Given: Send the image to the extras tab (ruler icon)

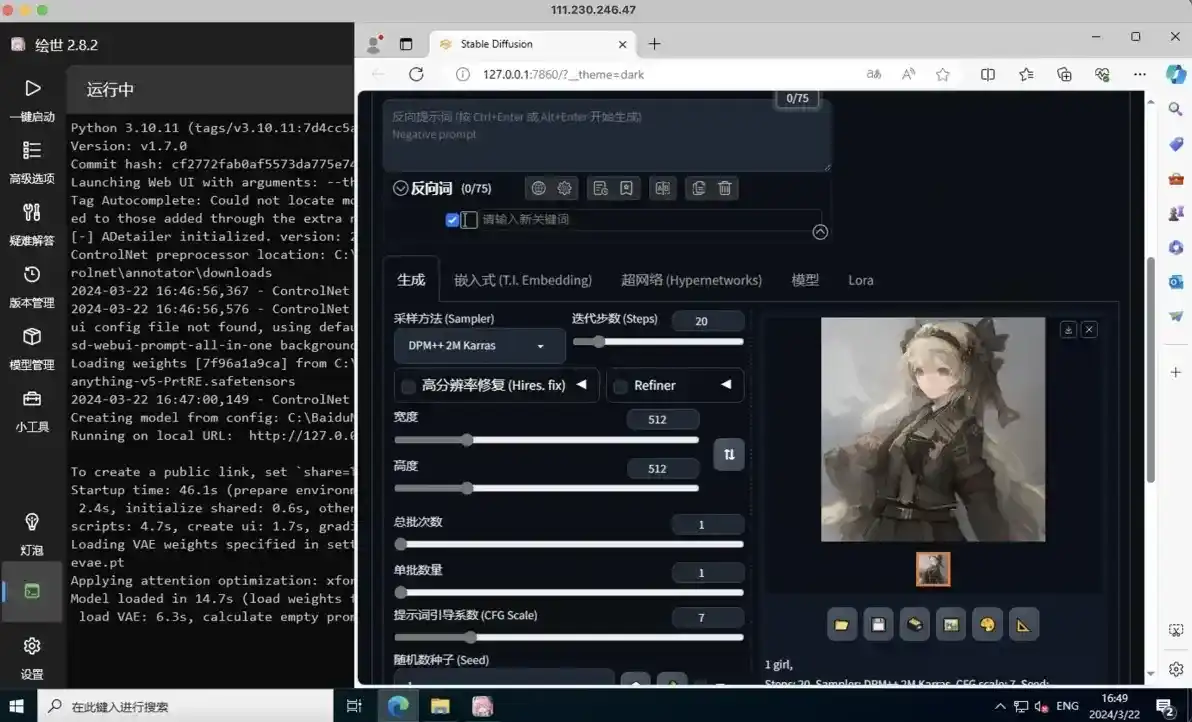Looking at the screenshot, I should click(1023, 624).
